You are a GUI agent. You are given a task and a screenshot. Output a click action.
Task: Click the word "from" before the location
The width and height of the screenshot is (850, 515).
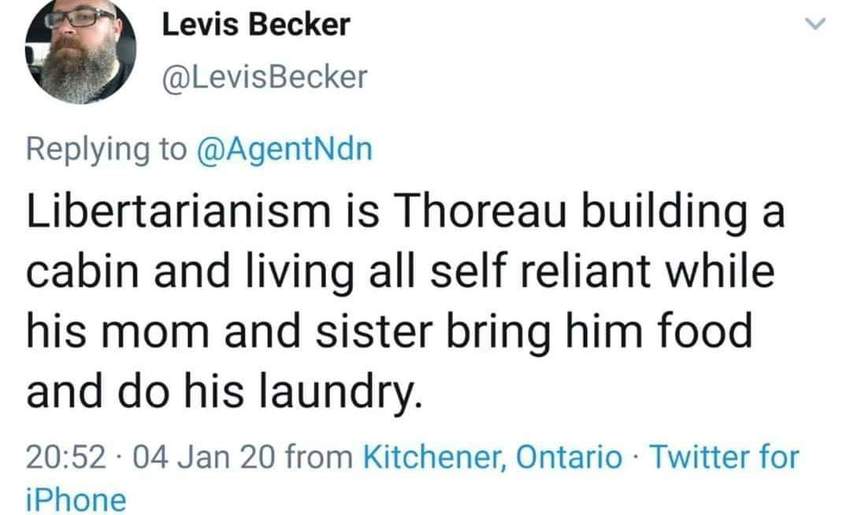coord(317,458)
